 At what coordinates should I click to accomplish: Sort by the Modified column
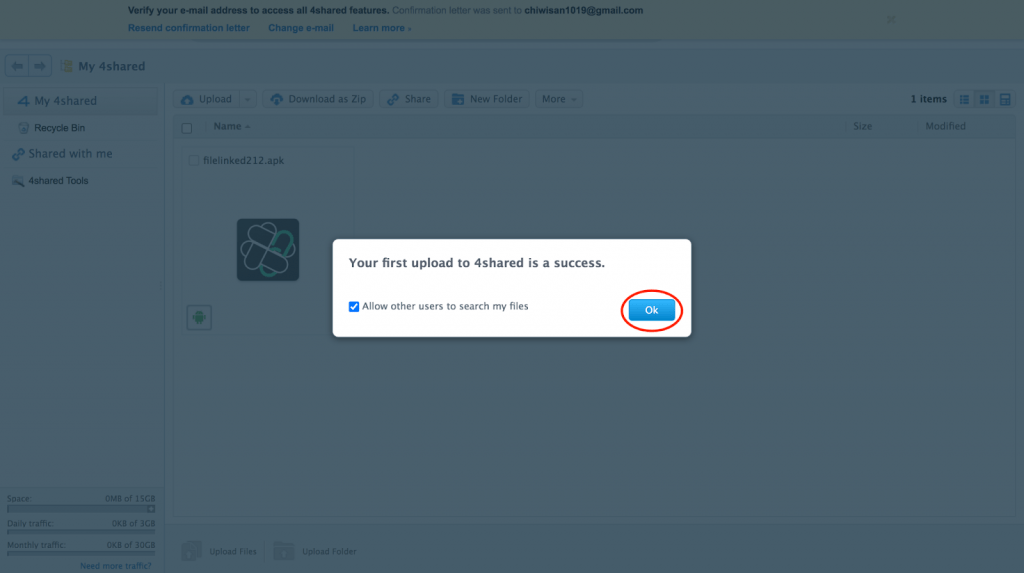point(945,126)
